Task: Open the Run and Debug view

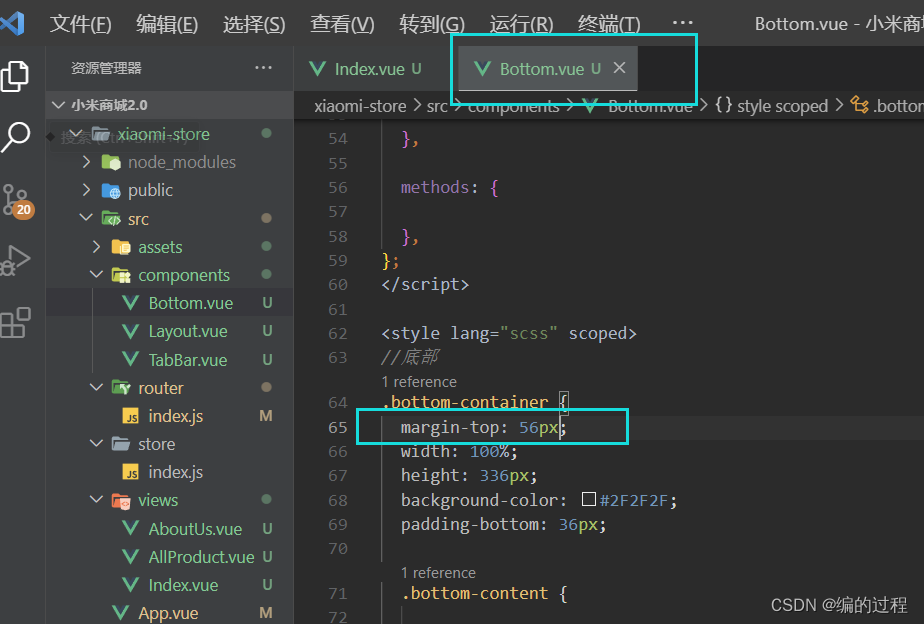Action: (x=16, y=260)
